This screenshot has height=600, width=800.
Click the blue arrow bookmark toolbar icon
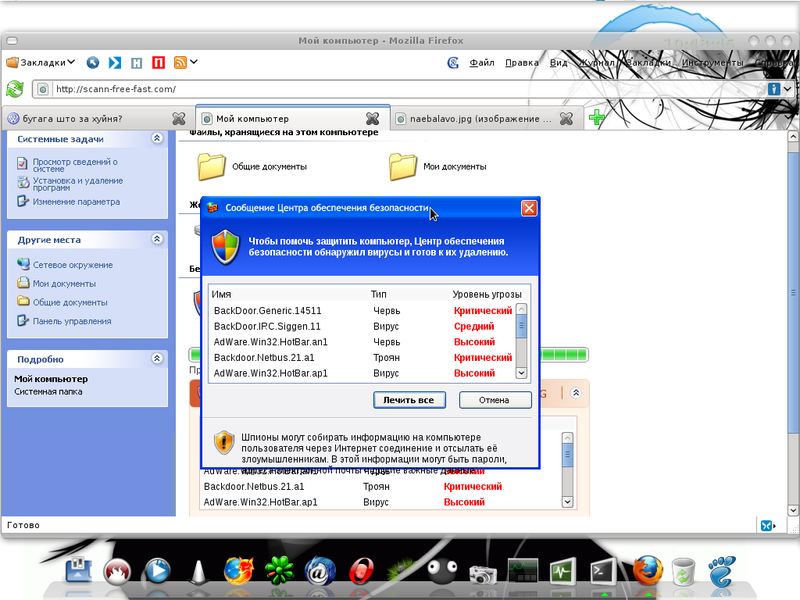115,62
